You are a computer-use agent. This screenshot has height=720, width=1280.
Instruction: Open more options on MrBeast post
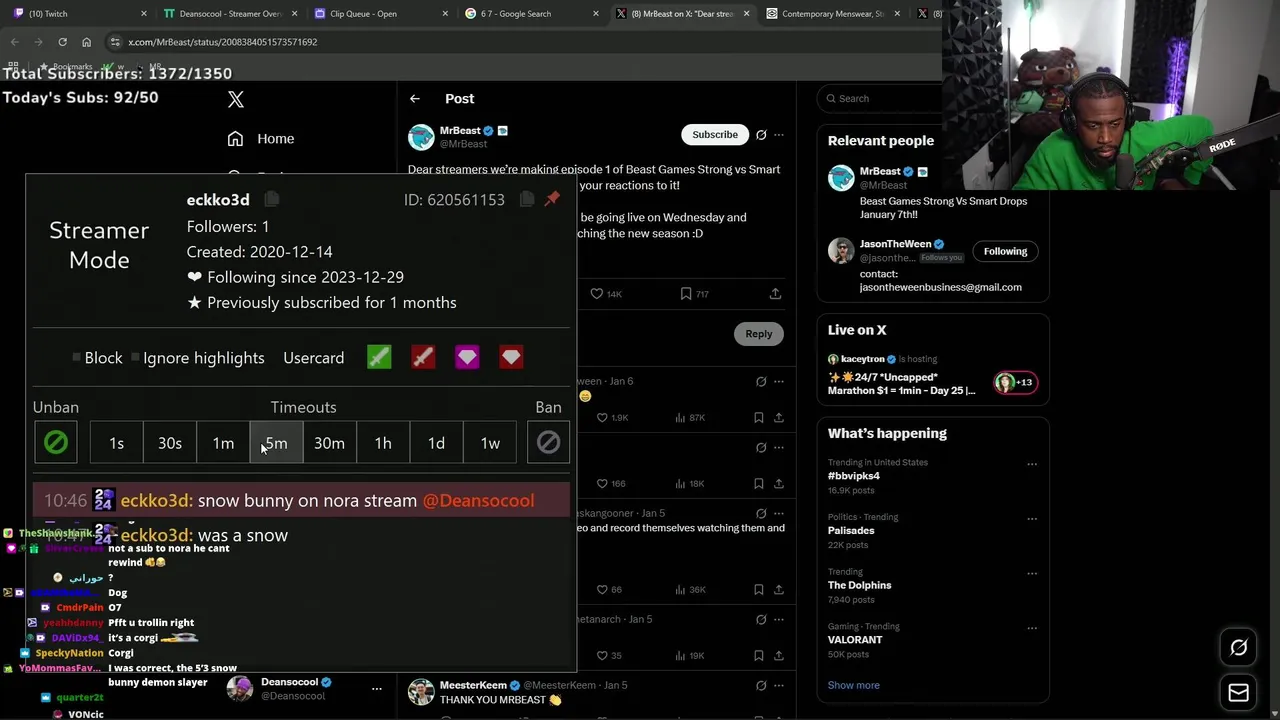click(x=779, y=134)
